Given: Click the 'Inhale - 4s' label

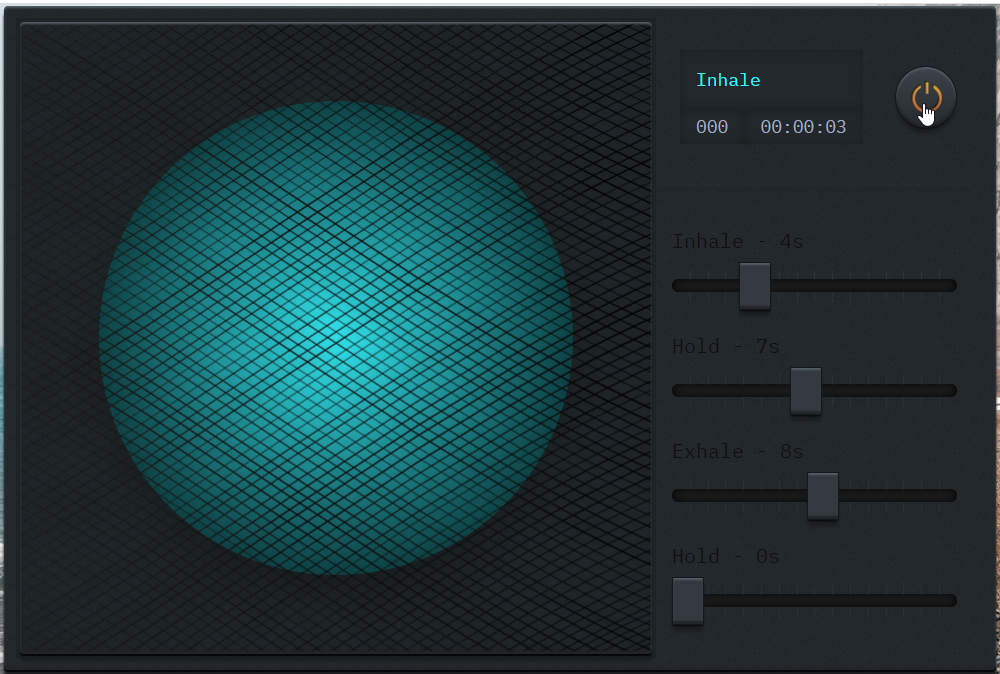Looking at the screenshot, I should (737, 242).
